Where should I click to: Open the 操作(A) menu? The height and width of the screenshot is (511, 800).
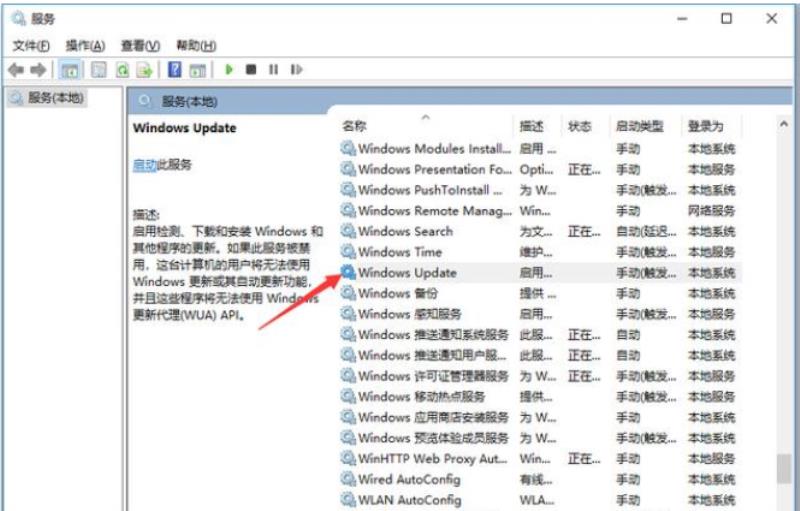point(85,46)
